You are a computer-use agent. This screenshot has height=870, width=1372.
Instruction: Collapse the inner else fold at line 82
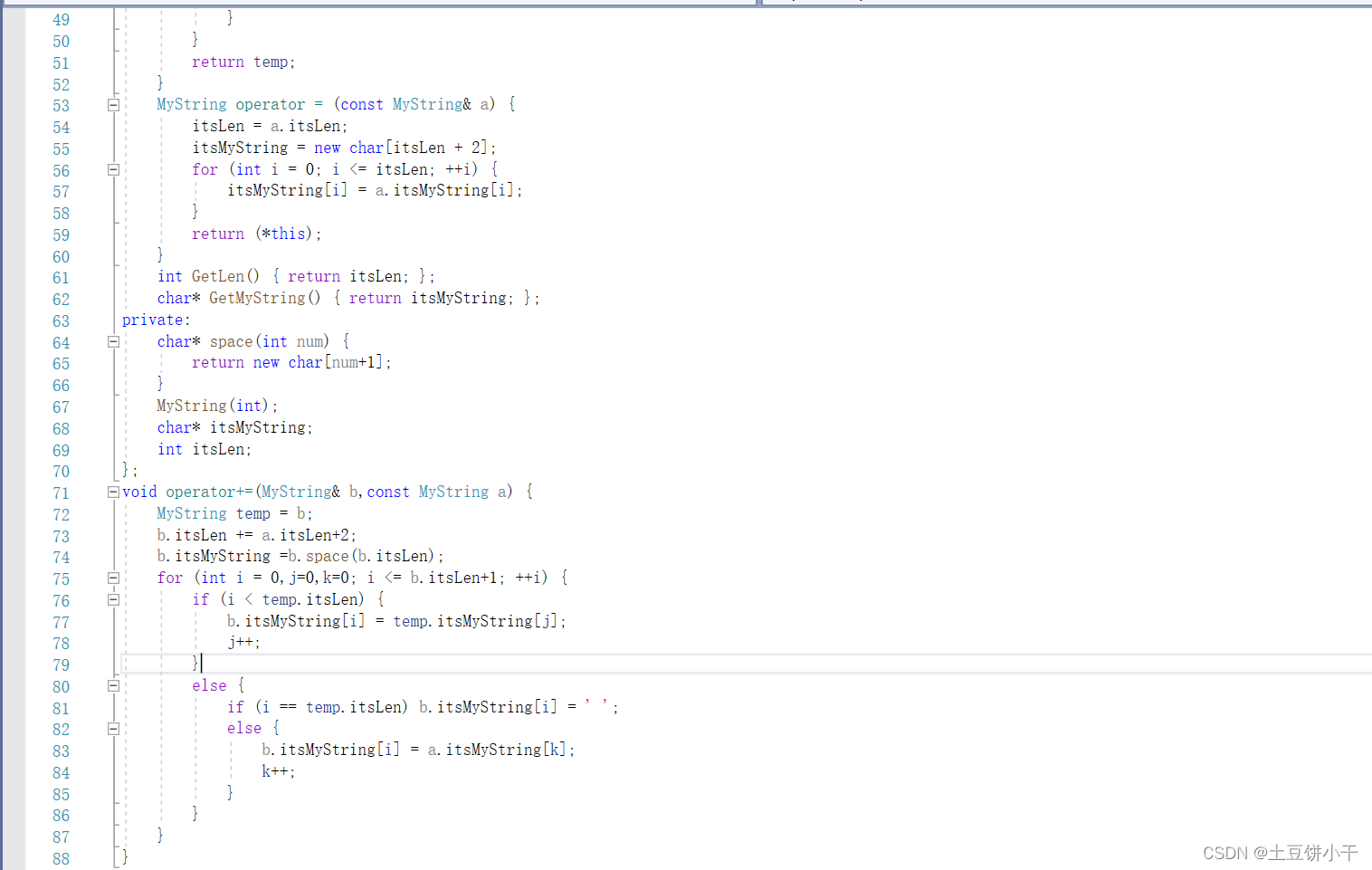113,728
